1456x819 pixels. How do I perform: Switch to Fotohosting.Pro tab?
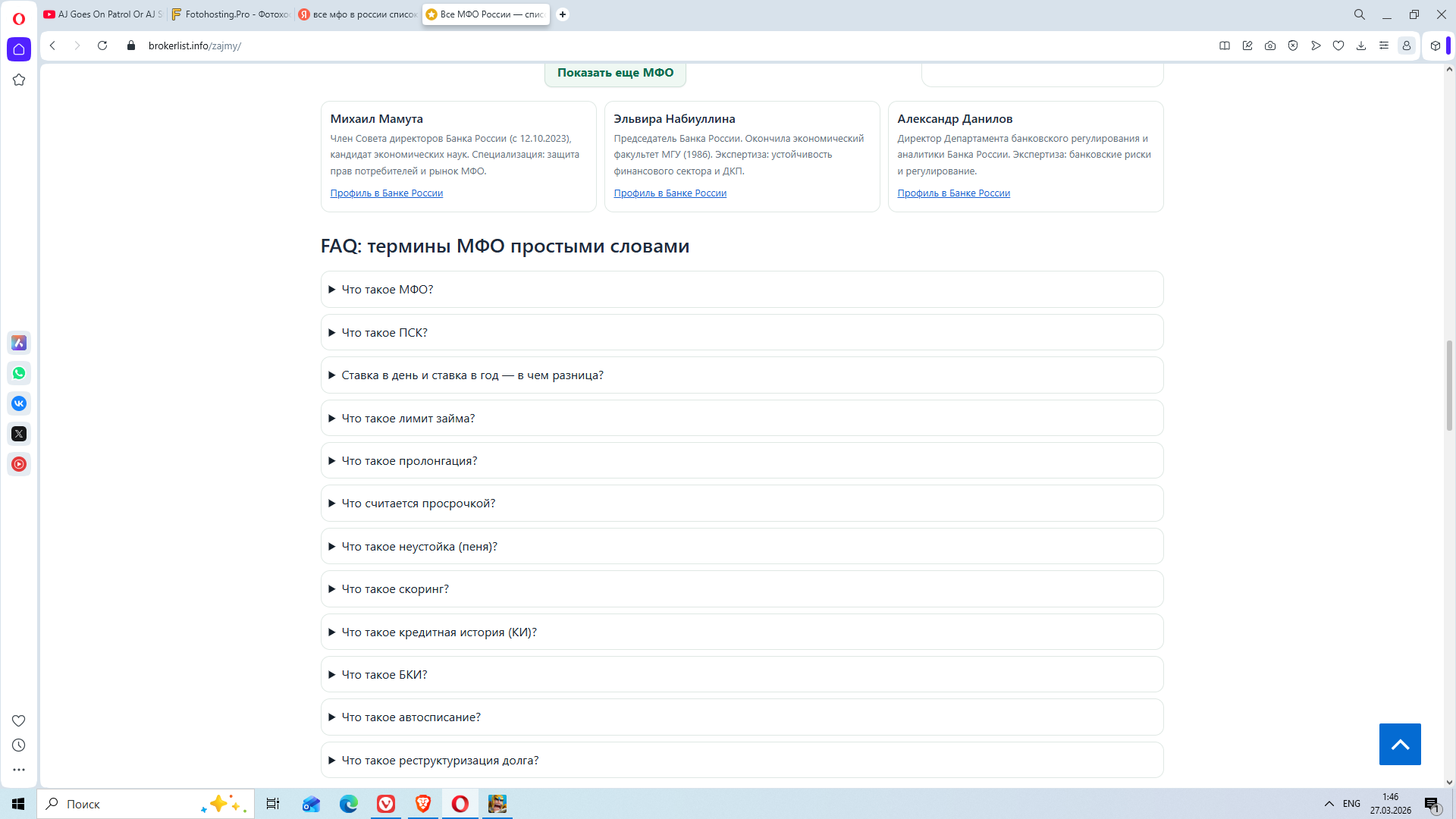pos(231,14)
